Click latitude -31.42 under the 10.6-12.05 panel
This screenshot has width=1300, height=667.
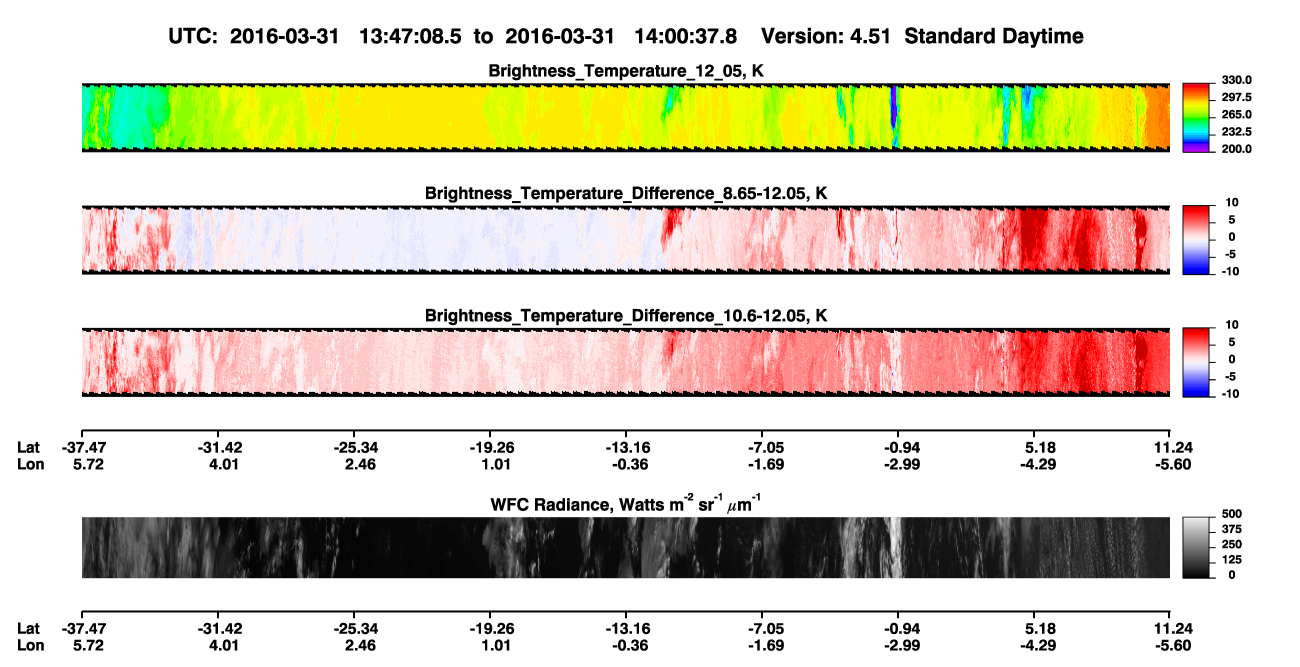[219, 447]
